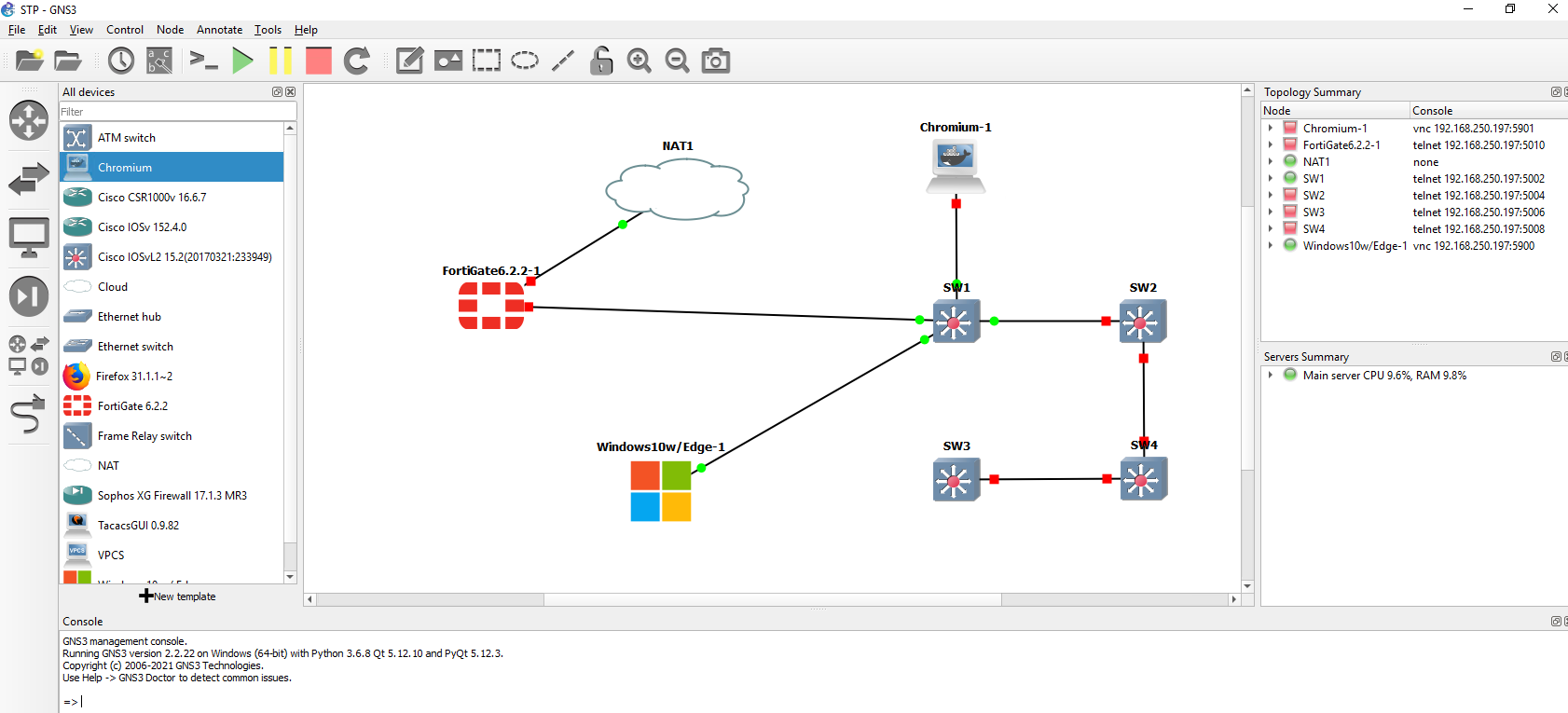Select Cisco CSR1000v 16.6.7 device
Viewport: 1568px width, 713px height.
point(172,198)
